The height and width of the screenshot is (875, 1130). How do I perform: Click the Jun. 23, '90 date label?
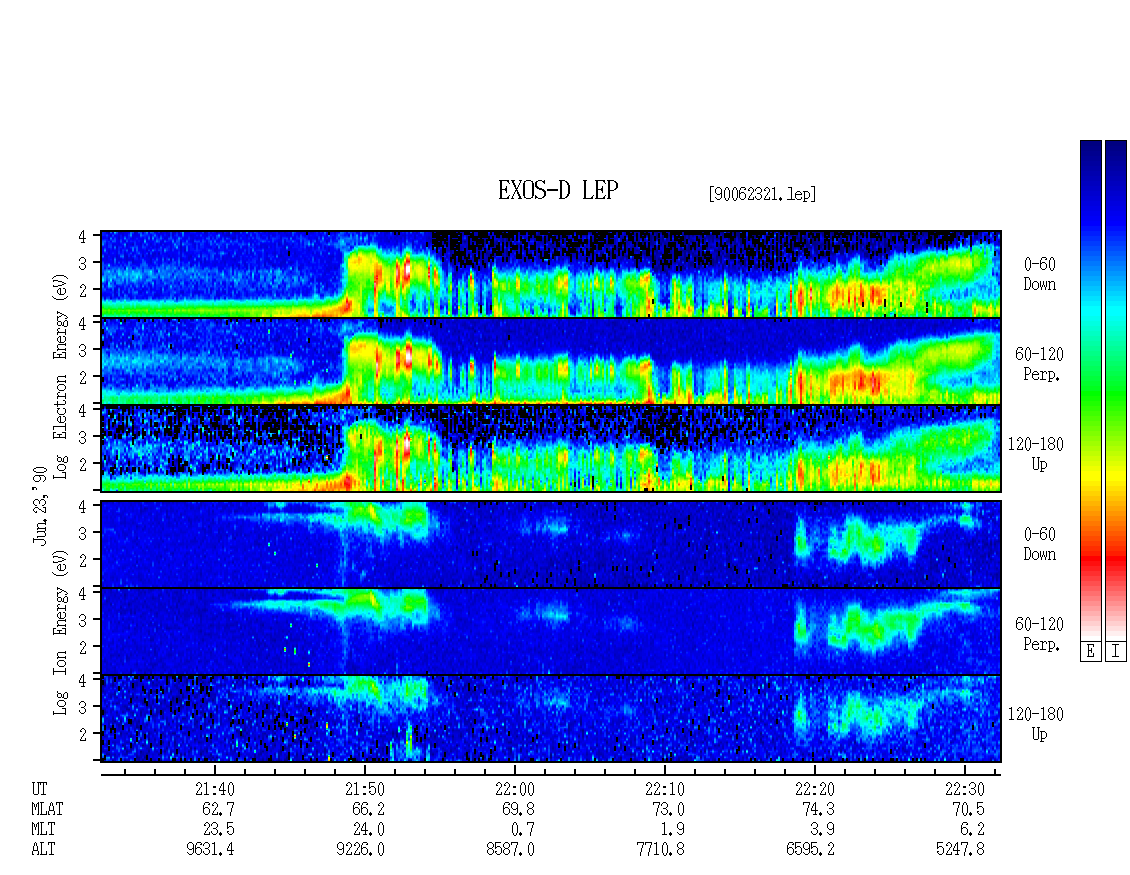[40, 506]
